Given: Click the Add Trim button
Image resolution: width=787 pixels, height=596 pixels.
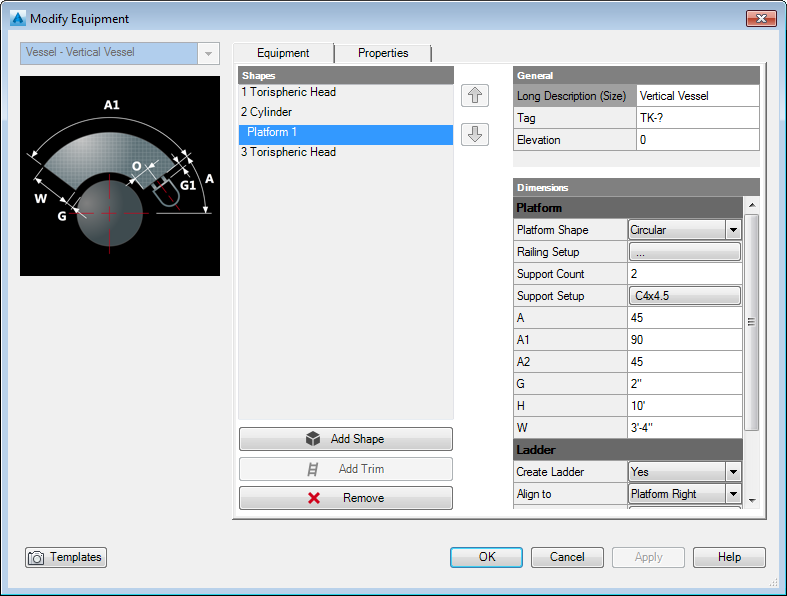Looking at the screenshot, I should 346,469.
